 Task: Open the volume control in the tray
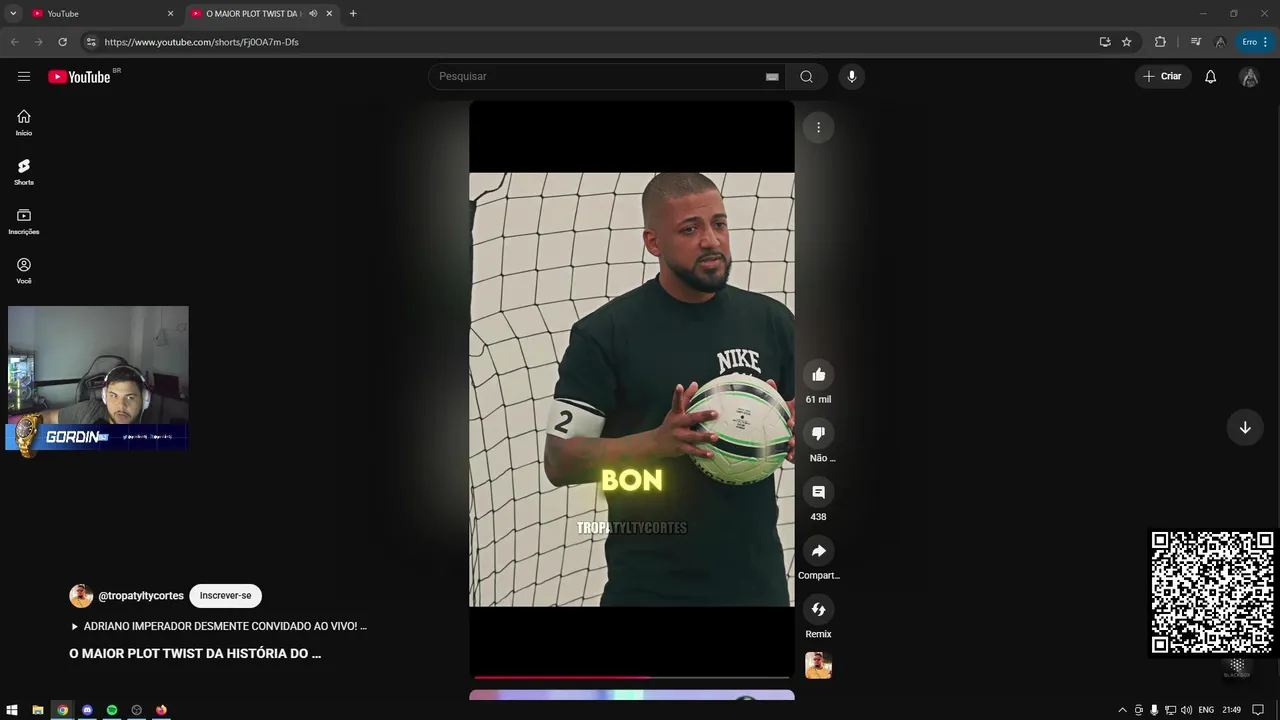click(x=1186, y=710)
